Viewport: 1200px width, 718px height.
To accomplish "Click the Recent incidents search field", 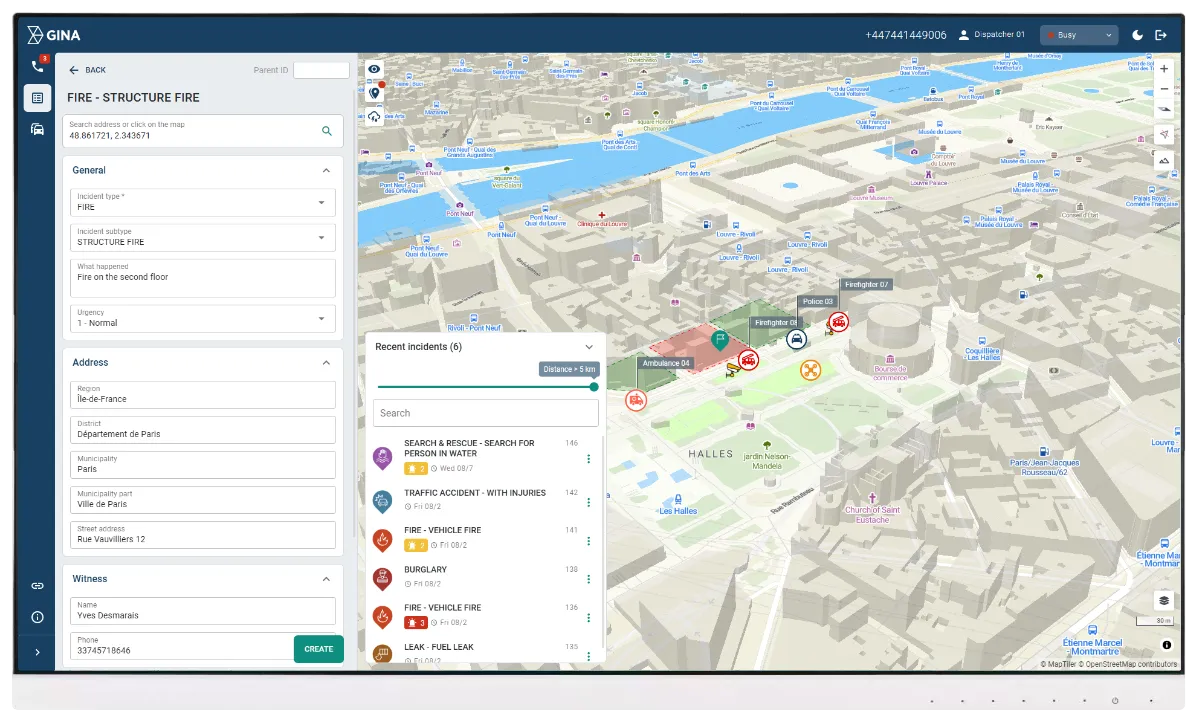I will (485, 412).
